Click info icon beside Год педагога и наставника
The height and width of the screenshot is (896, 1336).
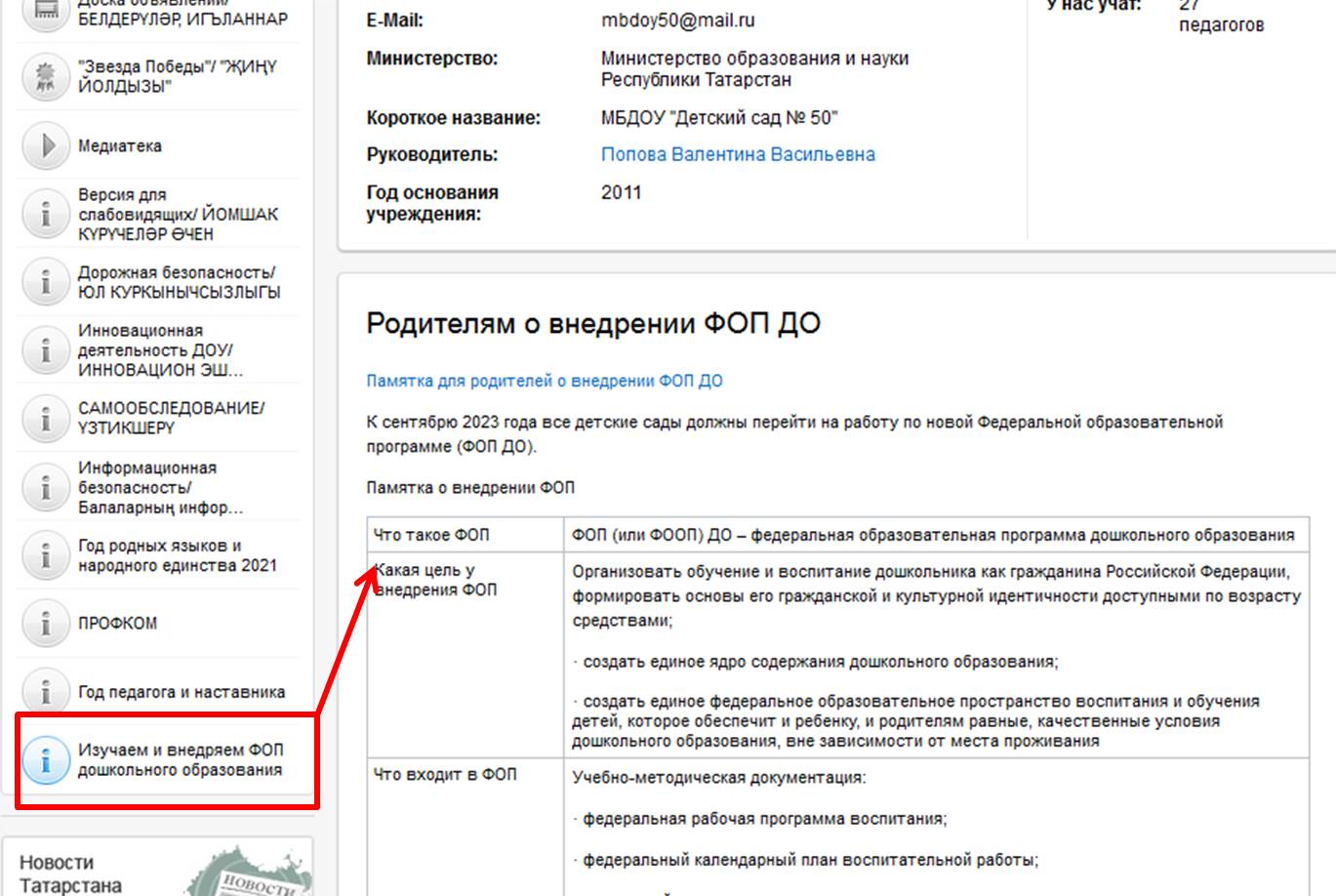click(46, 691)
